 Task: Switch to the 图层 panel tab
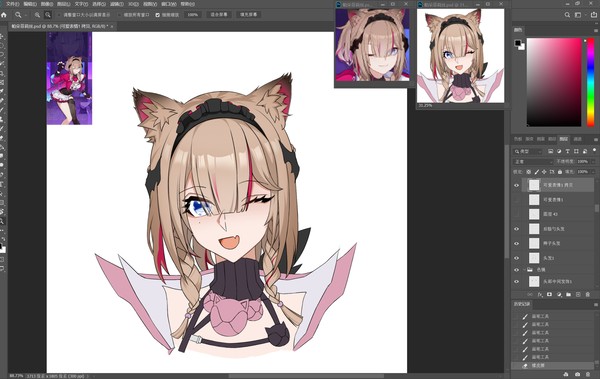[564, 139]
